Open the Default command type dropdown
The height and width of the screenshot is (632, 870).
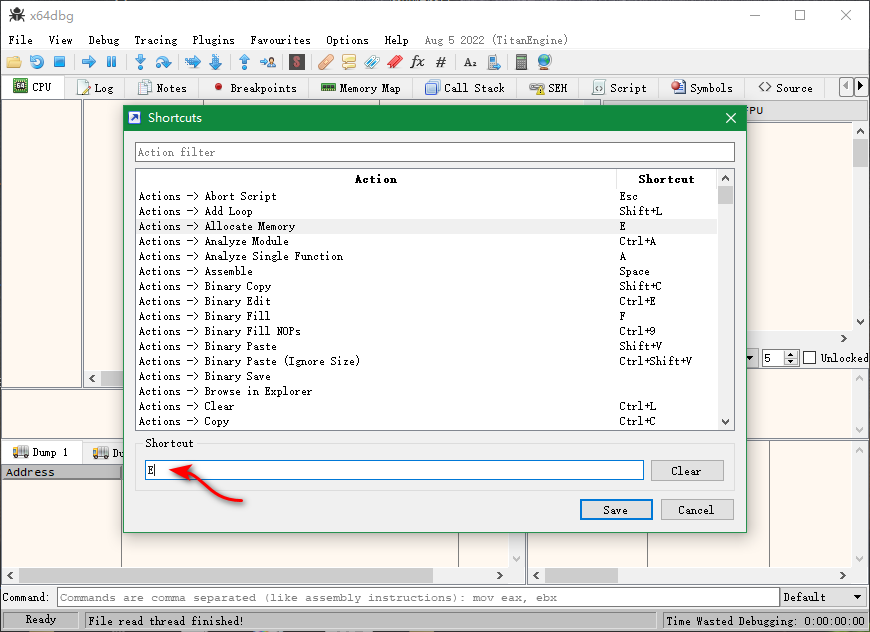click(823, 597)
